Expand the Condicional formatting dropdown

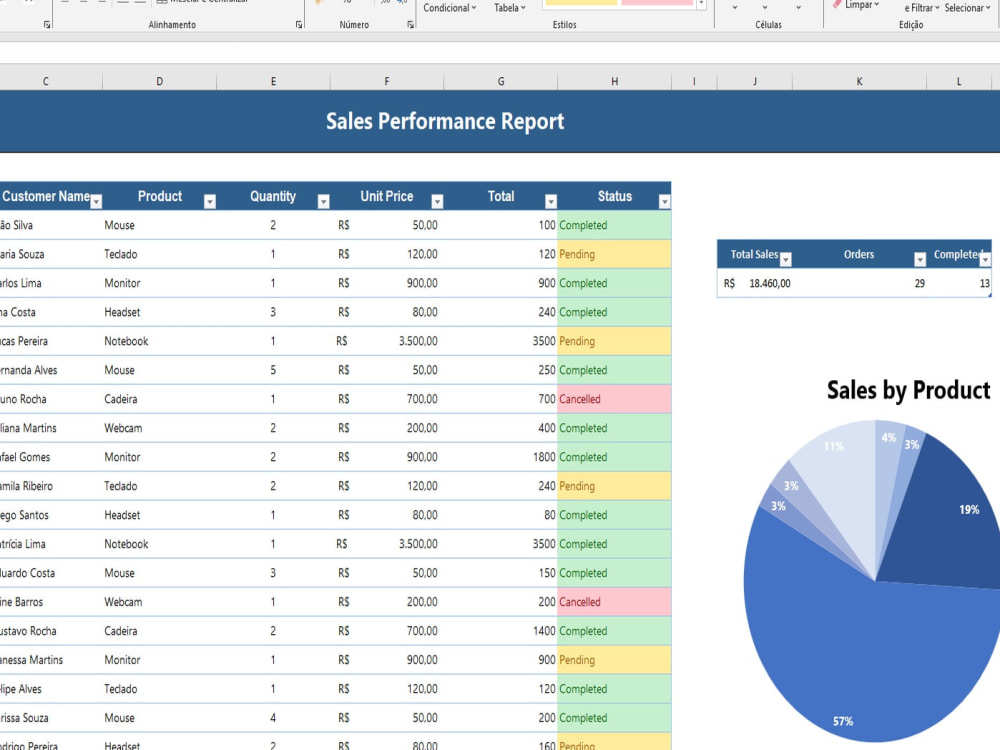450,8
